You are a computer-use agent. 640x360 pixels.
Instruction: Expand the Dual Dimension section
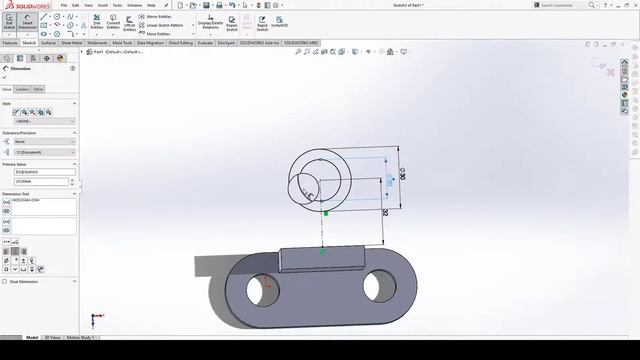74,282
